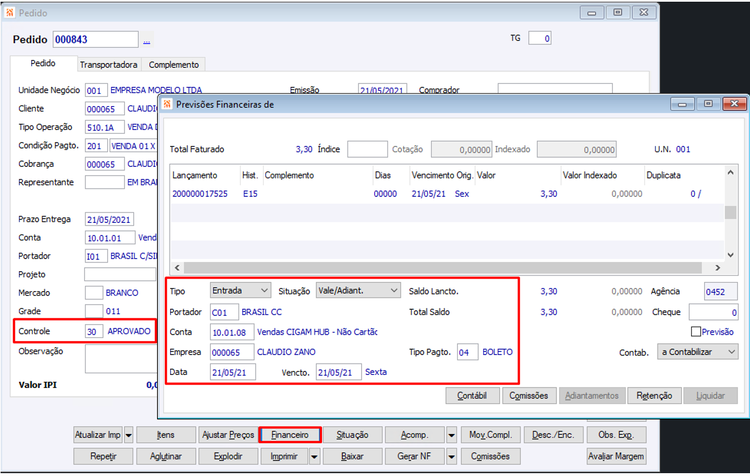Viewport: 750px width, 476px height.
Task: Click the grid's right scroll arrow
Action: point(717,267)
